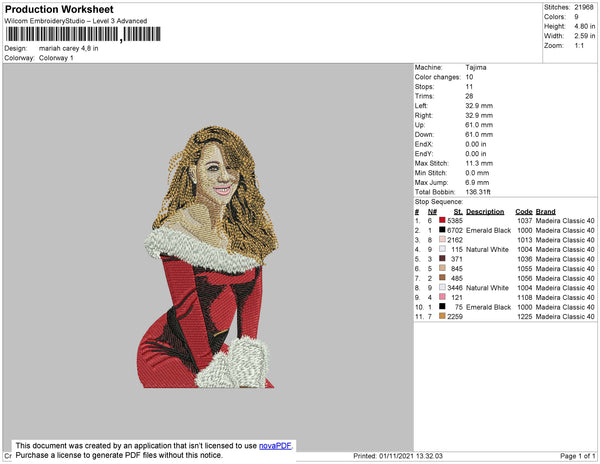Screen dimensions: 600x464
Task: Click the Height value 4.80 in
Action: (585, 26)
